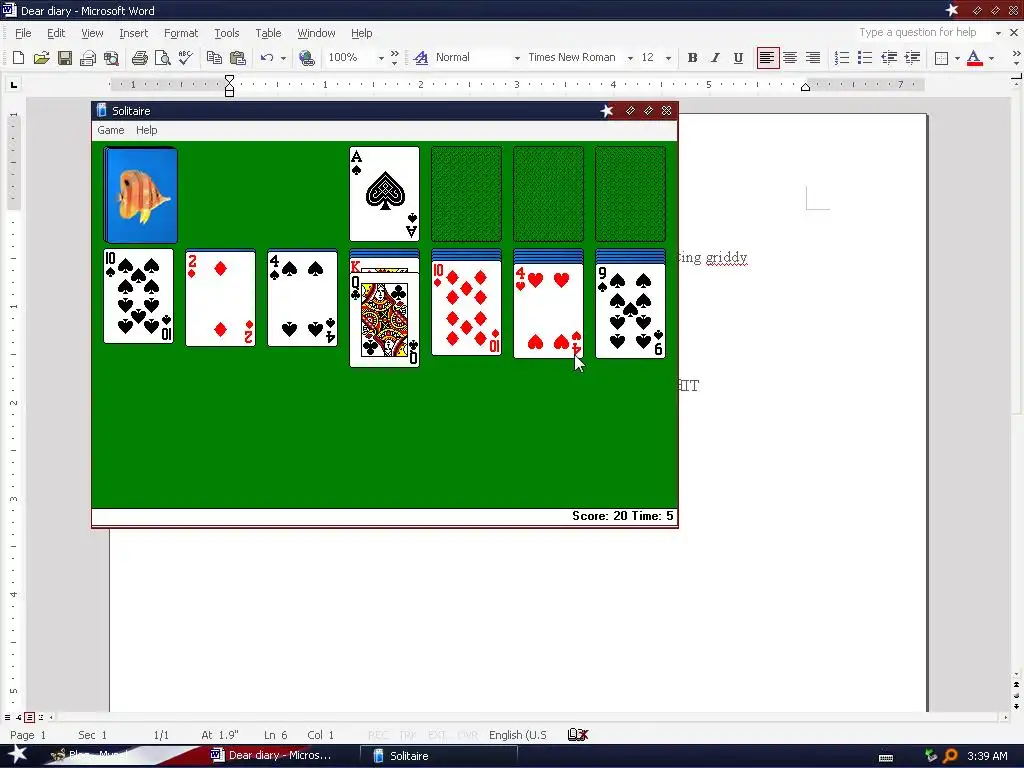Open the Table menu in Word
Viewport: 1024px width, 768px height.
click(x=268, y=33)
